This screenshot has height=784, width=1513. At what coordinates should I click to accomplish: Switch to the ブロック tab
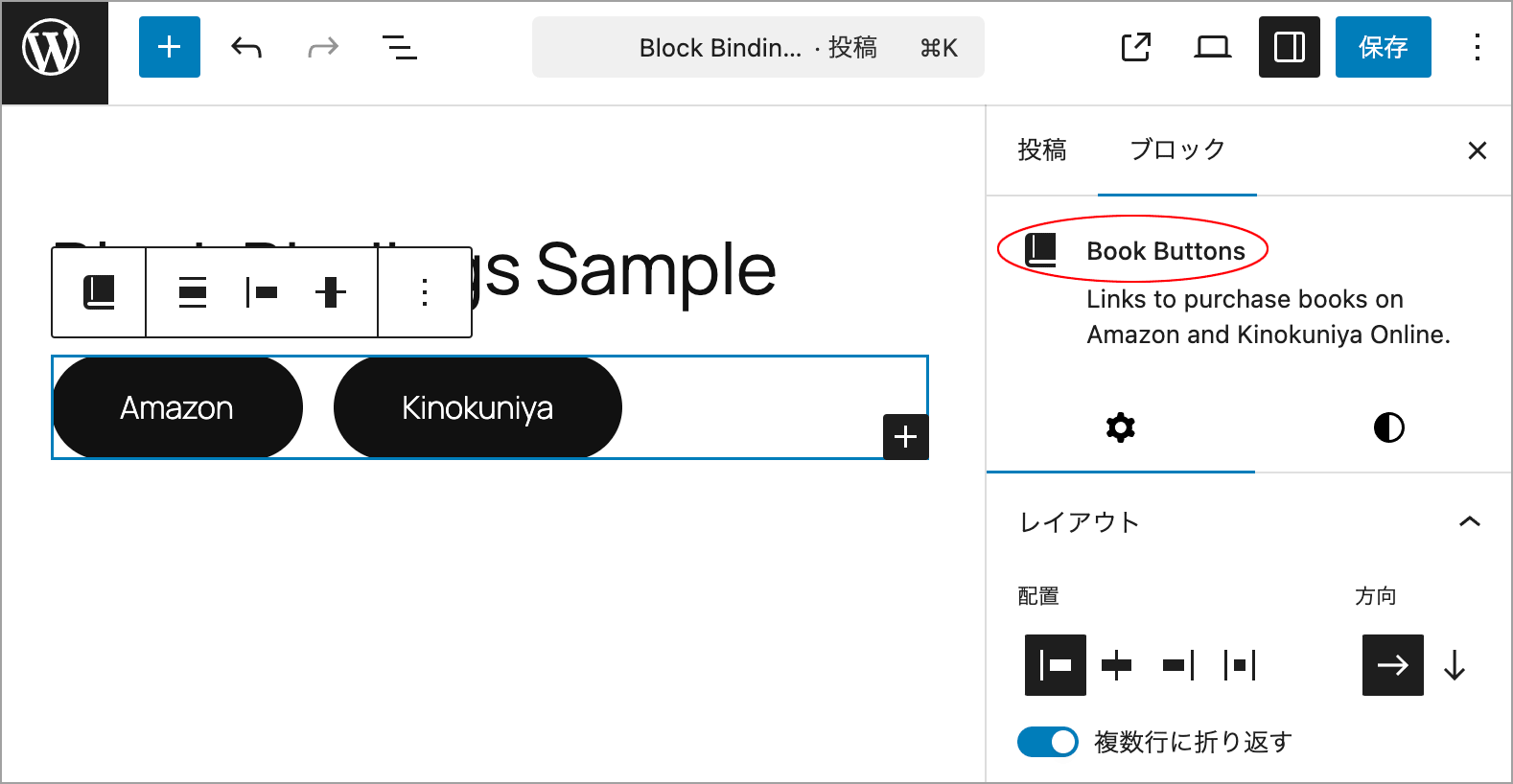(1177, 150)
